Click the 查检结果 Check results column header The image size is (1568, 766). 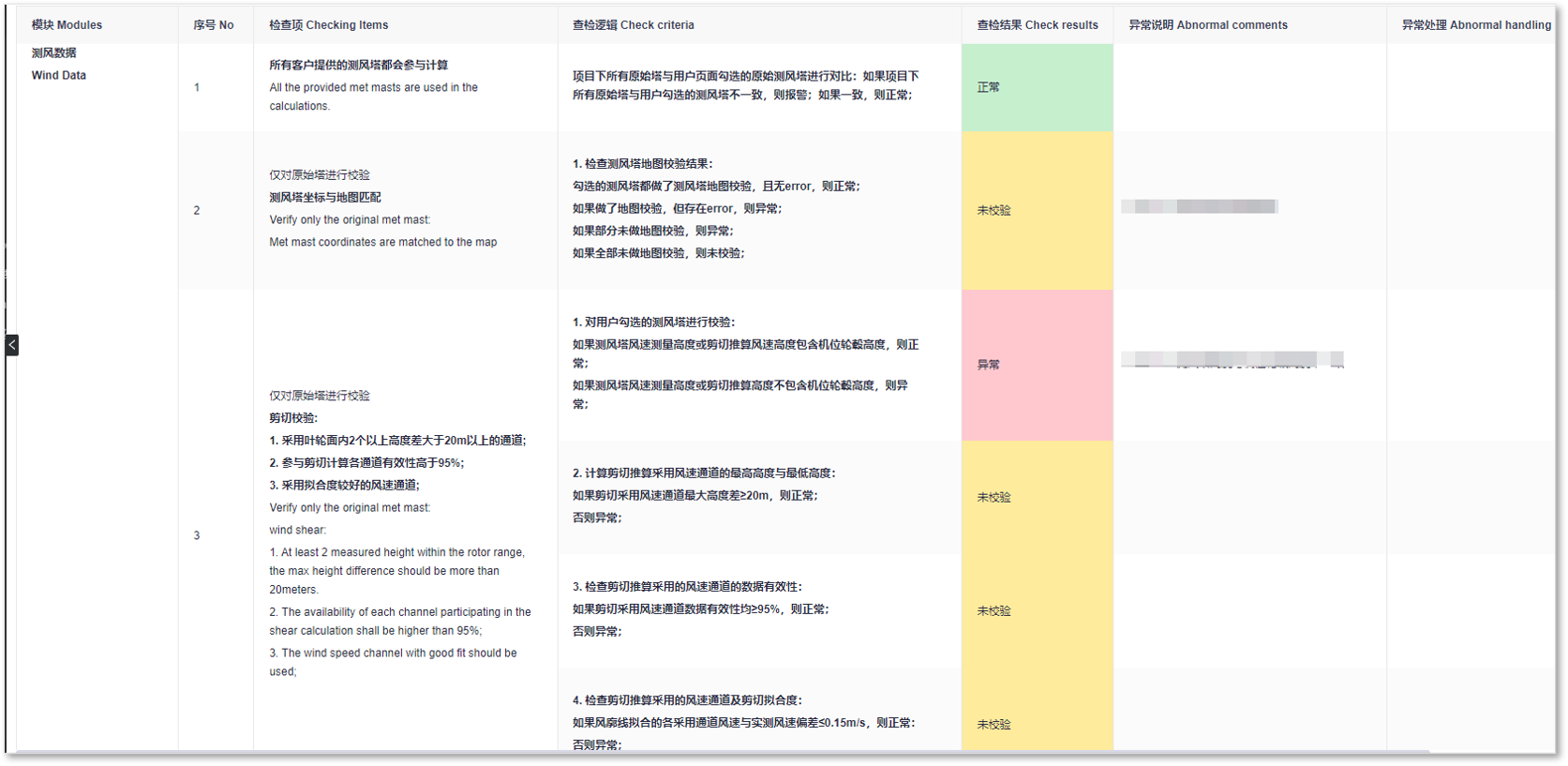tap(1038, 25)
